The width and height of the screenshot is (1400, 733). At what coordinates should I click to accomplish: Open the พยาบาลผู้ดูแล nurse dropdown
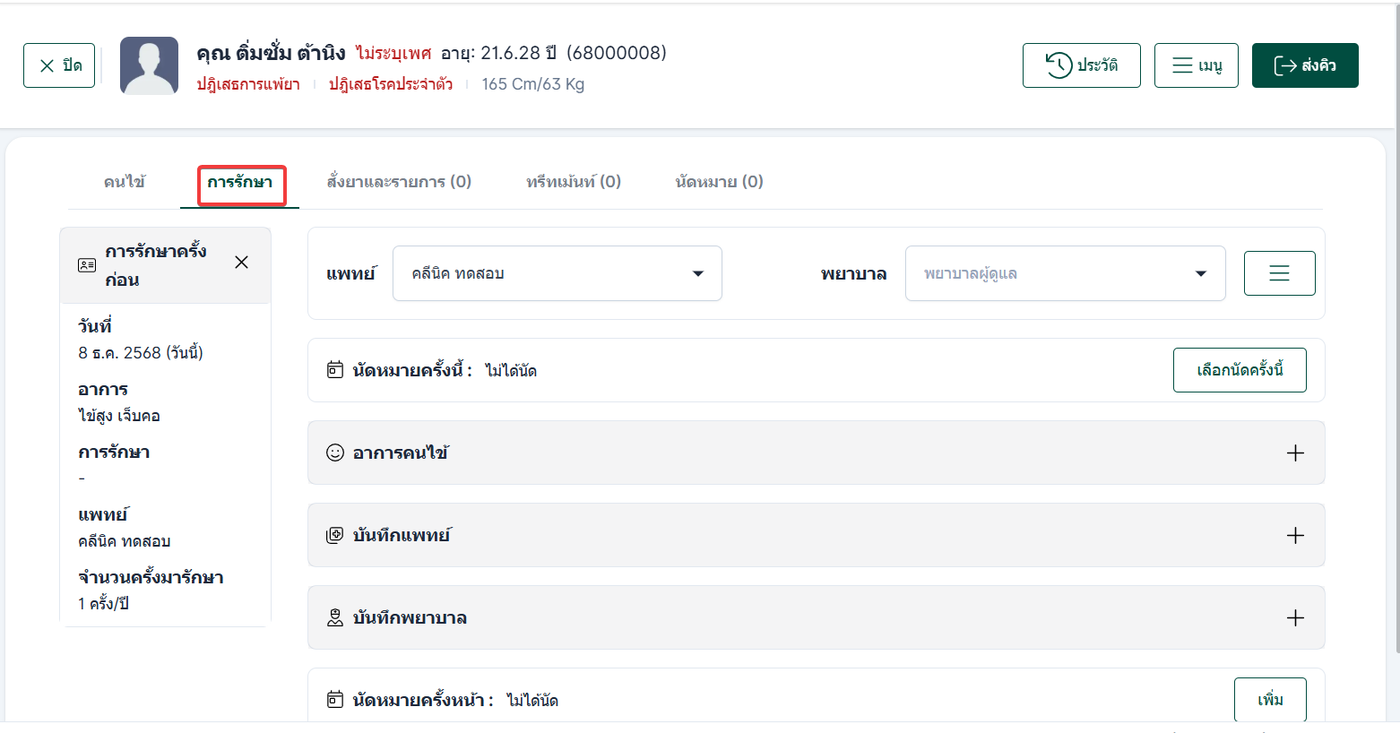point(1065,273)
